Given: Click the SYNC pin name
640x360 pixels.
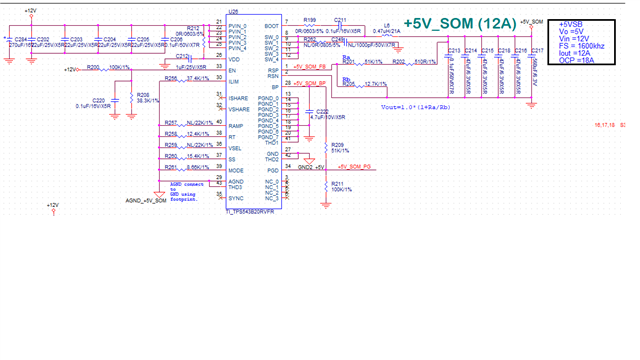Looking at the screenshot, I should (x=236, y=198).
